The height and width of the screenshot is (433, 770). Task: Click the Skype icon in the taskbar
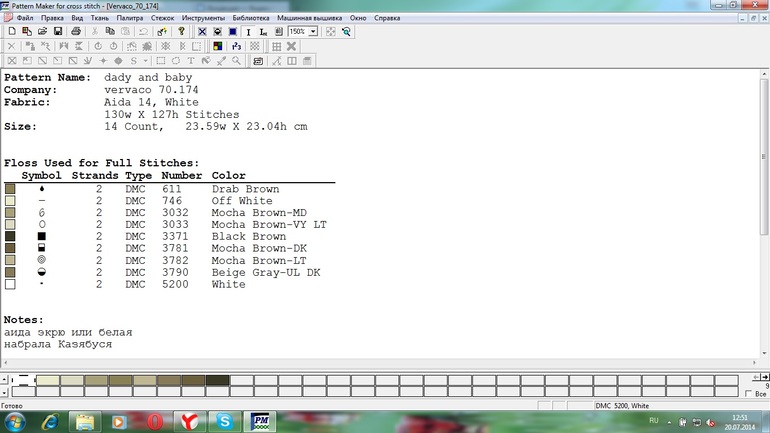click(x=224, y=421)
